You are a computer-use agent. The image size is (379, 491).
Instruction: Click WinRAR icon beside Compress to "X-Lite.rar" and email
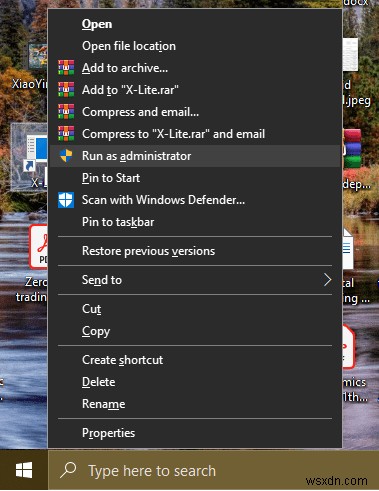pyautogui.click(x=66, y=134)
